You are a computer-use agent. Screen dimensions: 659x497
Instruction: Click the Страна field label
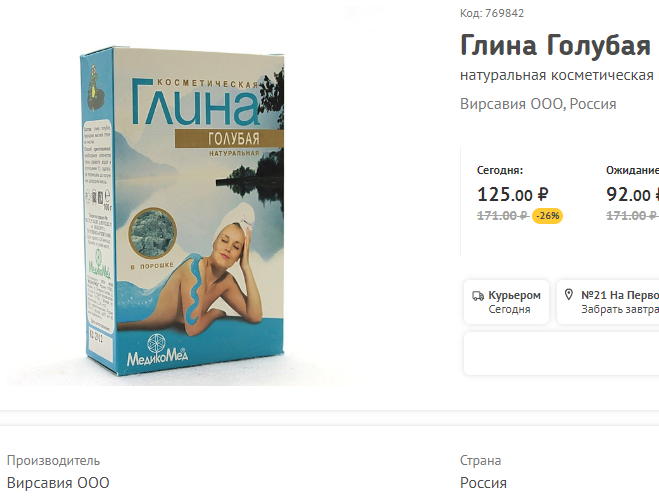point(480,461)
